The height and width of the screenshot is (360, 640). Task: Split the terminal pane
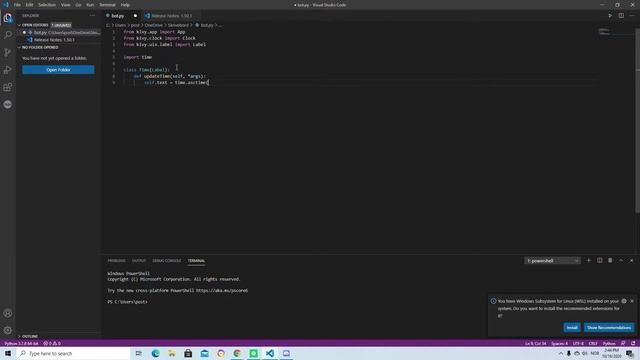tap(600, 260)
